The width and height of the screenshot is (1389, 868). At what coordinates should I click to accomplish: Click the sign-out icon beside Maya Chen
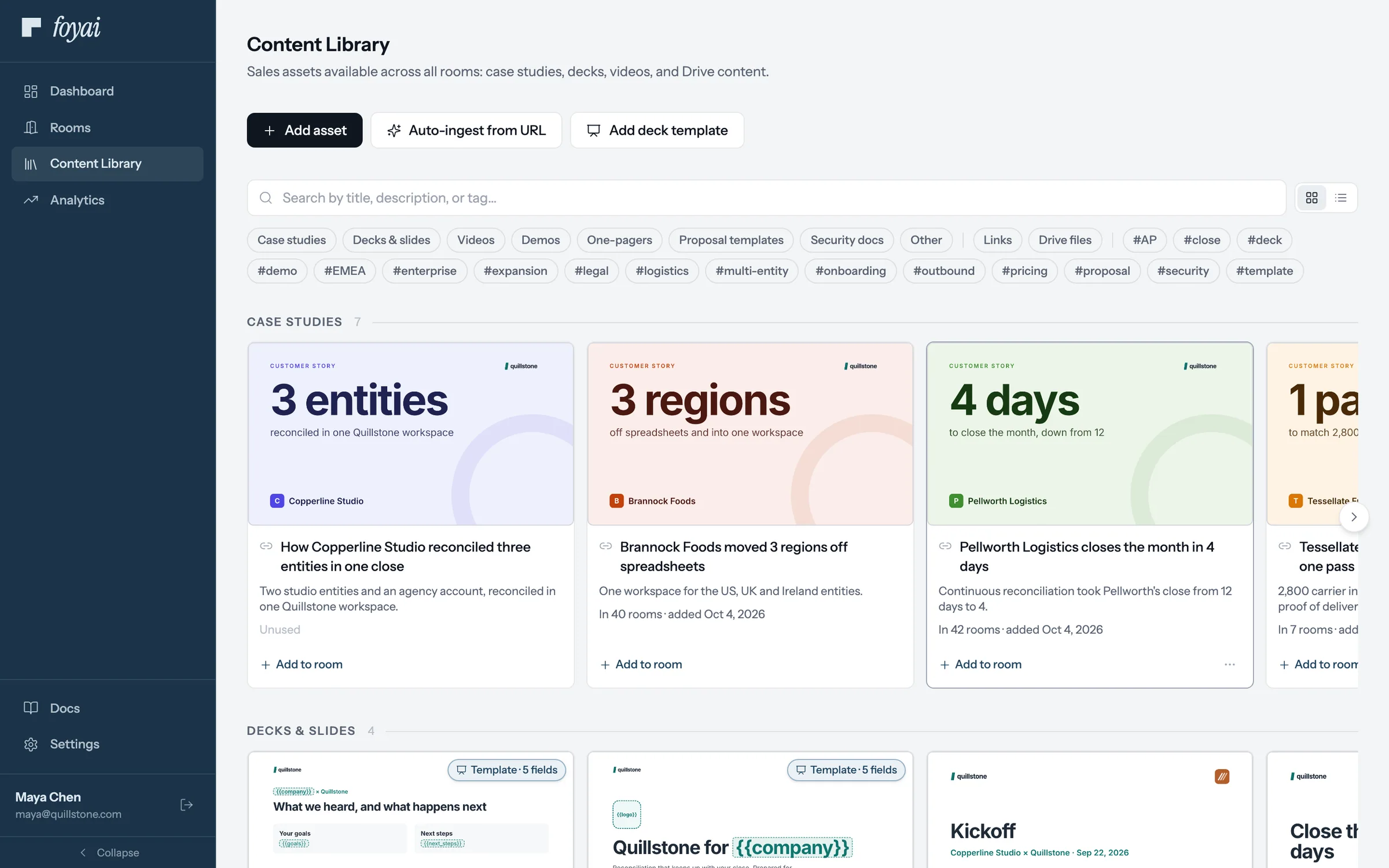[186, 805]
